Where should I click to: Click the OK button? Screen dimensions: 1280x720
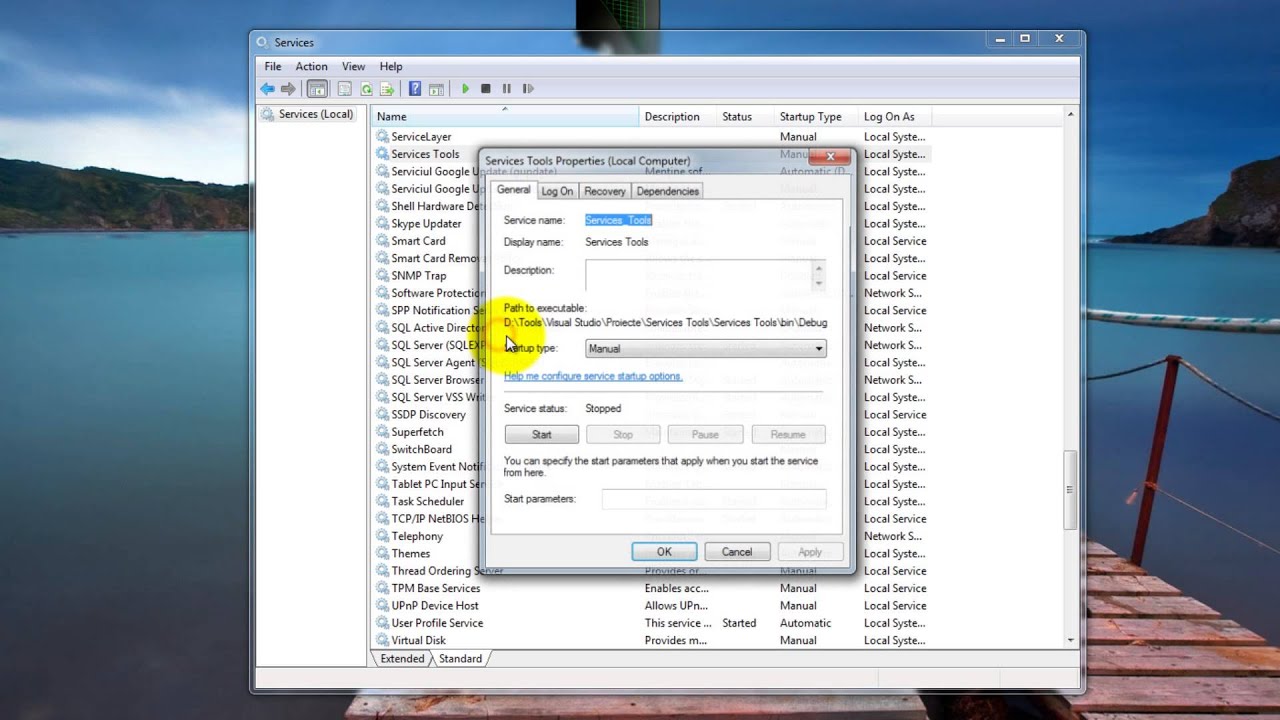664,552
